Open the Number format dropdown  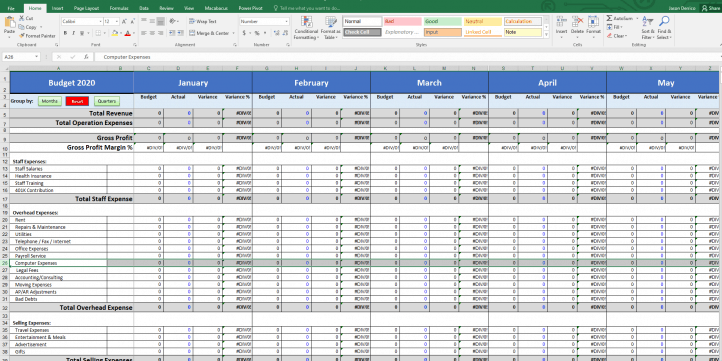click(286, 21)
